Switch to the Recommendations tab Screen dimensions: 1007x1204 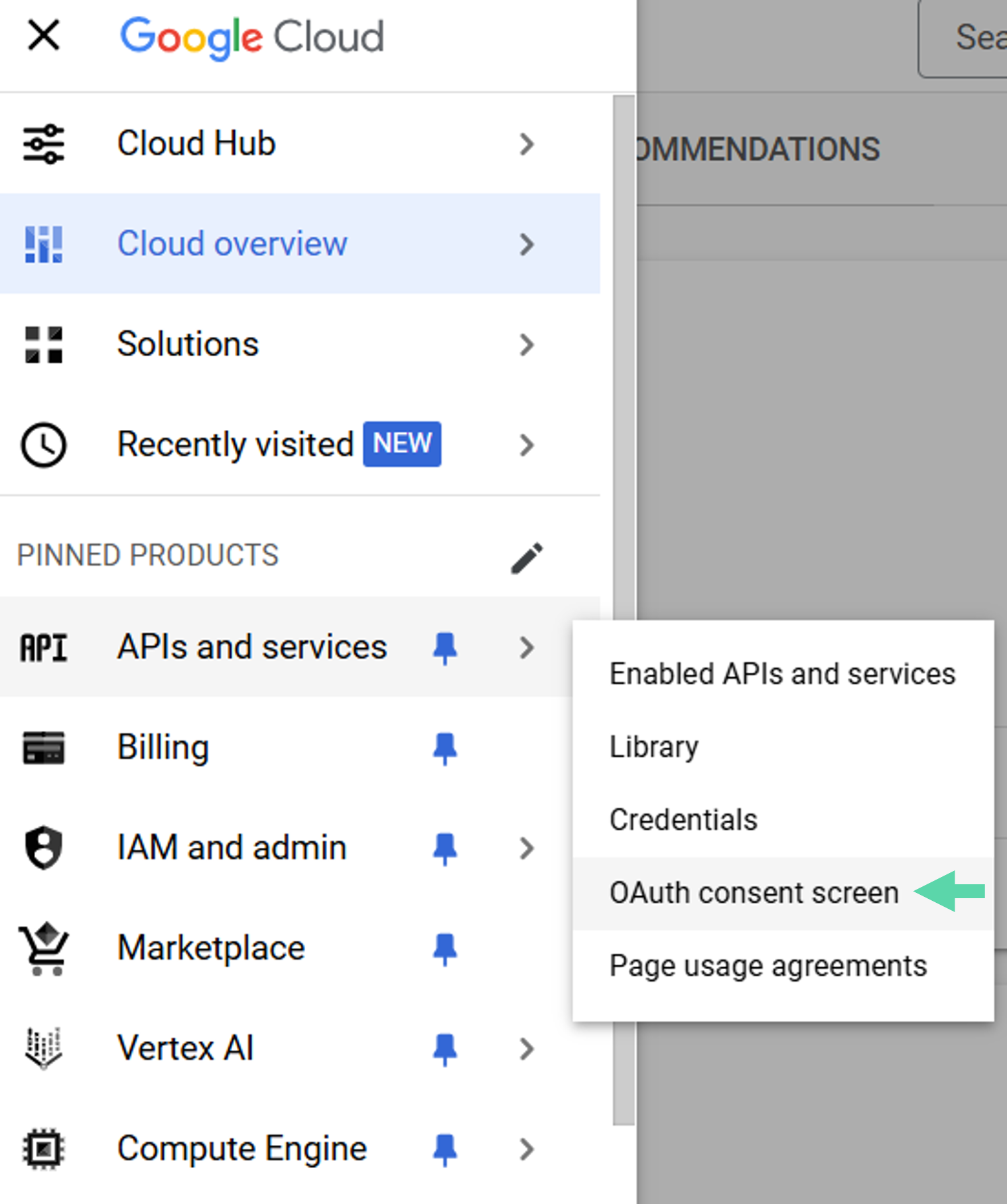758,149
